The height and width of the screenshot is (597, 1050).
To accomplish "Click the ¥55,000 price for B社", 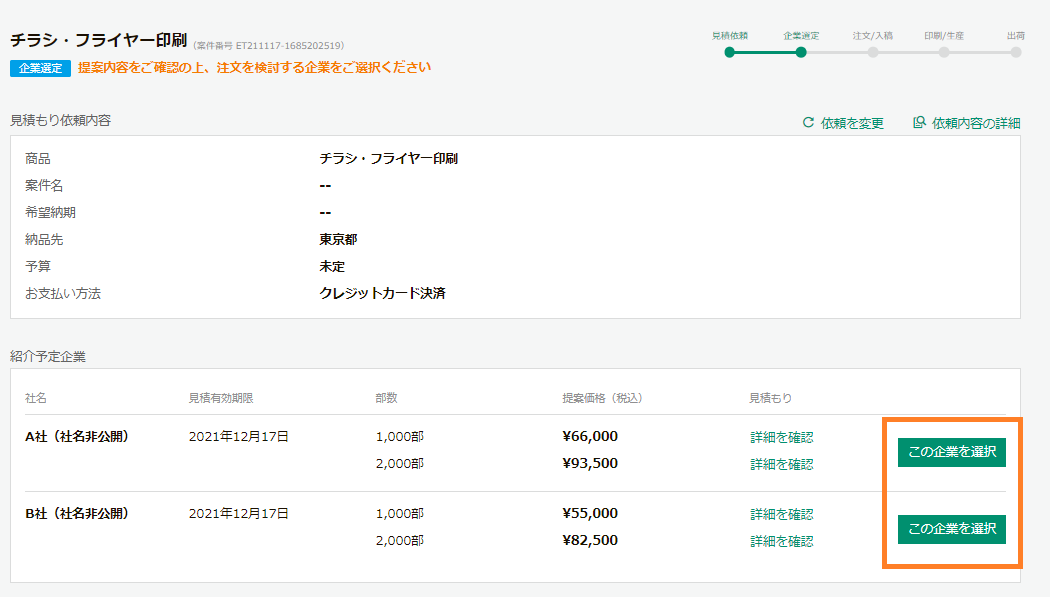I will pyautogui.click(x=590, y=514).
